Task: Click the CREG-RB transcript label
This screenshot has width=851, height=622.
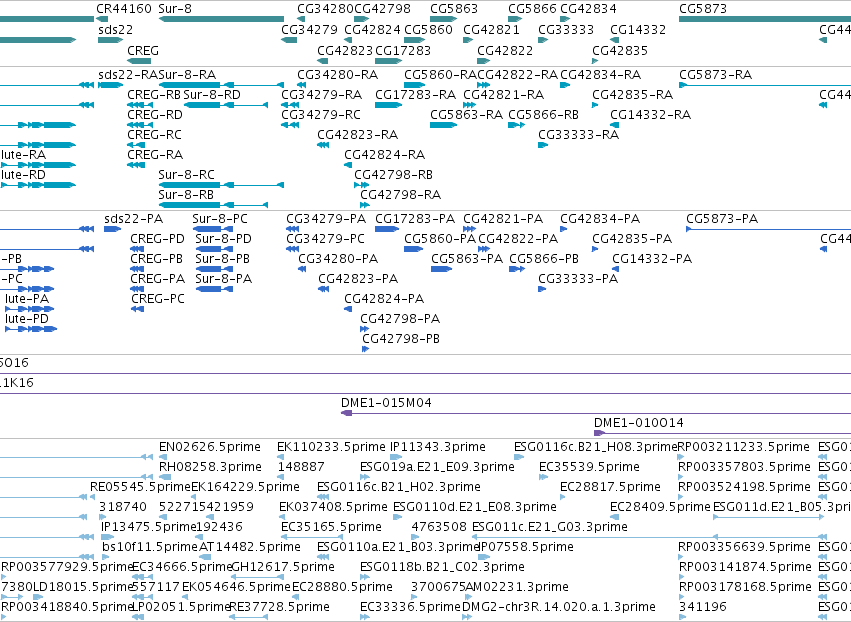Action: pyautogui.click(x=154, y=94)
